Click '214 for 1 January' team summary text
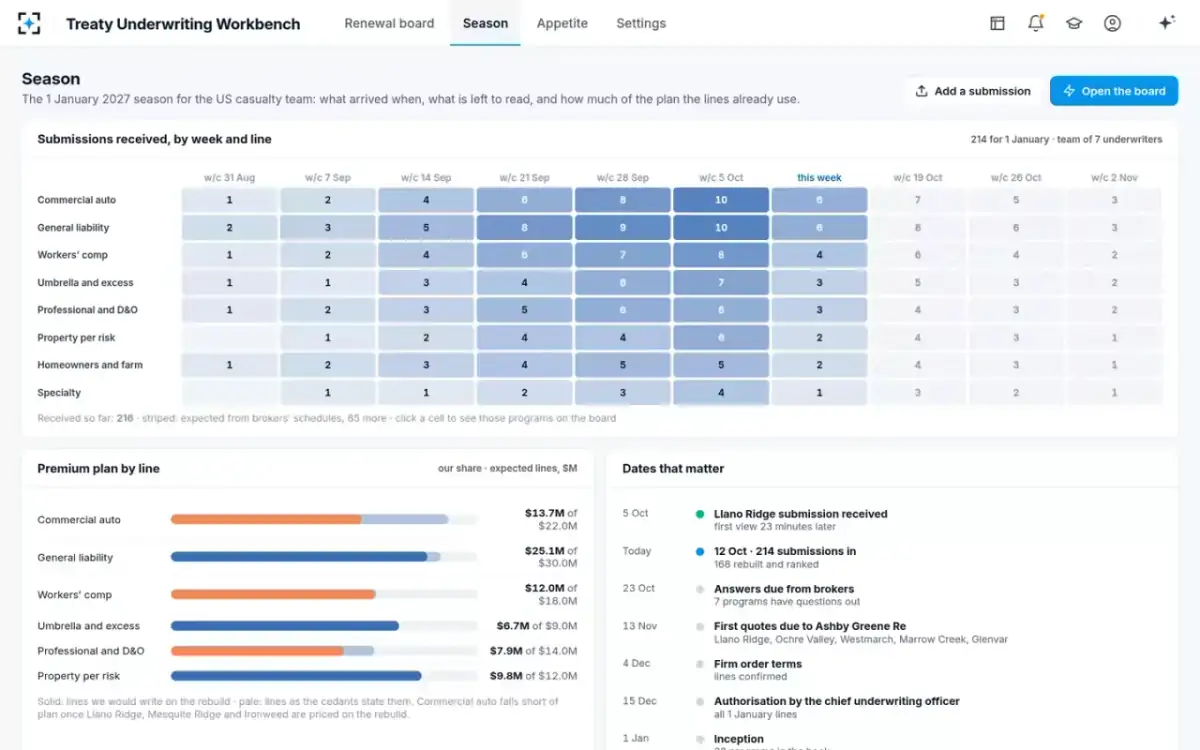The image size is (1200, 750). click(x=1066, y=139)
